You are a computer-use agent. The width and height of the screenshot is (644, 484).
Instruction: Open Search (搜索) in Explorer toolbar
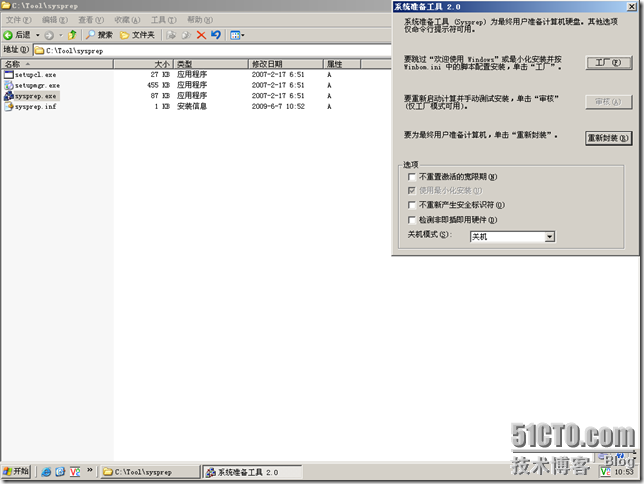(x=99, y=35)
